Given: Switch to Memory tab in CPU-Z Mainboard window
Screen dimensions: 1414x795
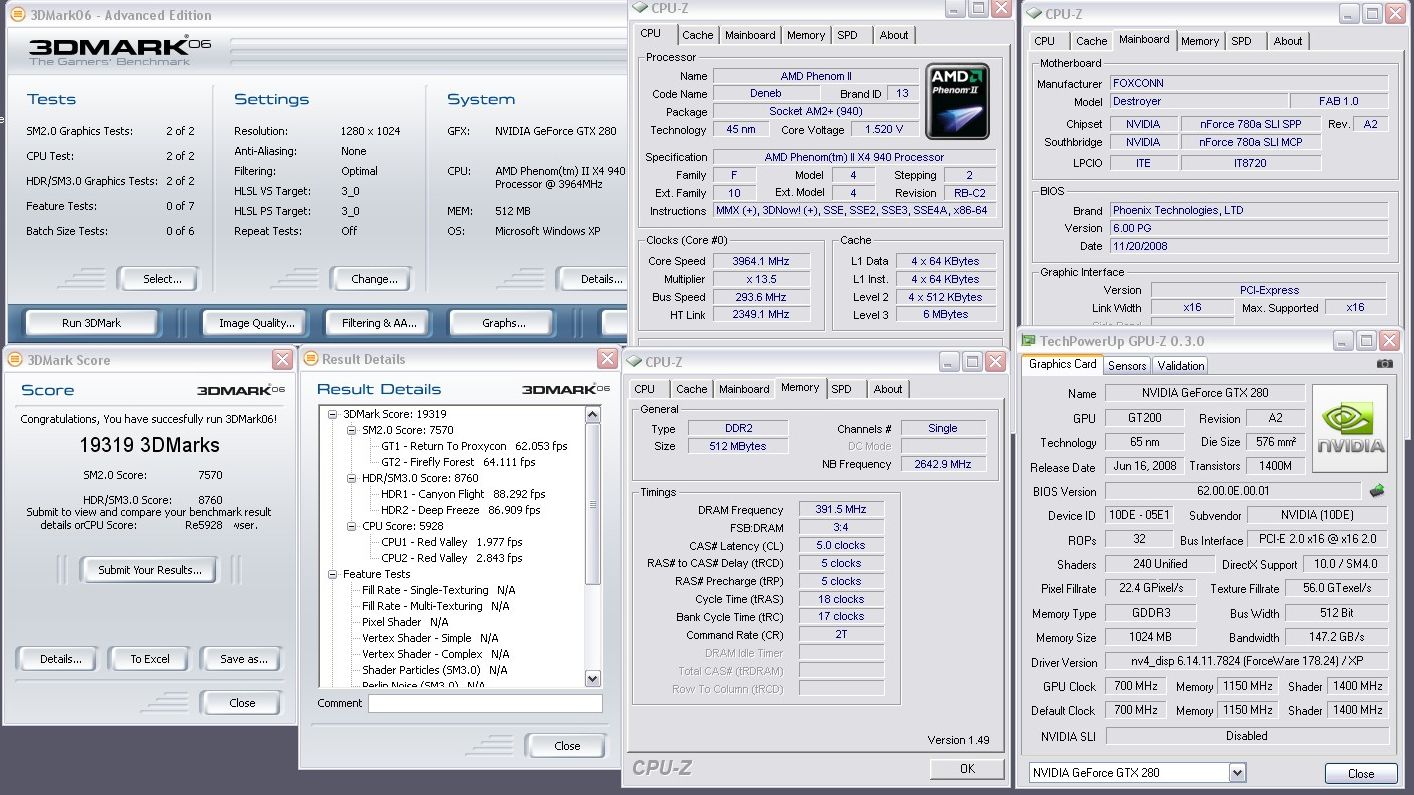Looking at the screenshot, I should pyautogui.click(x=1199, y=41).
